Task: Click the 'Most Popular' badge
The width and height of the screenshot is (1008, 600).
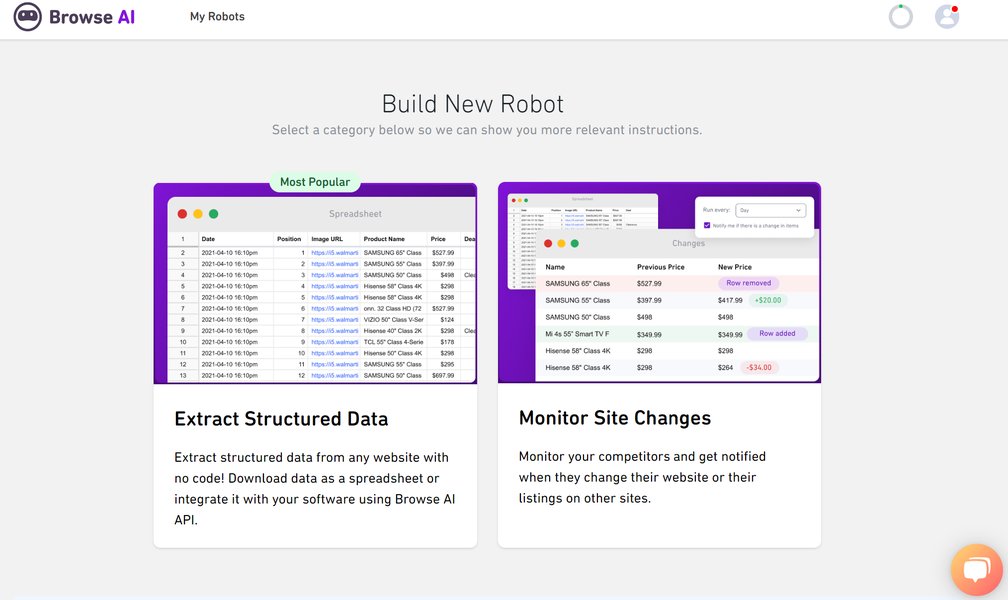Action: pyautogui.click(x=314, y=181)
